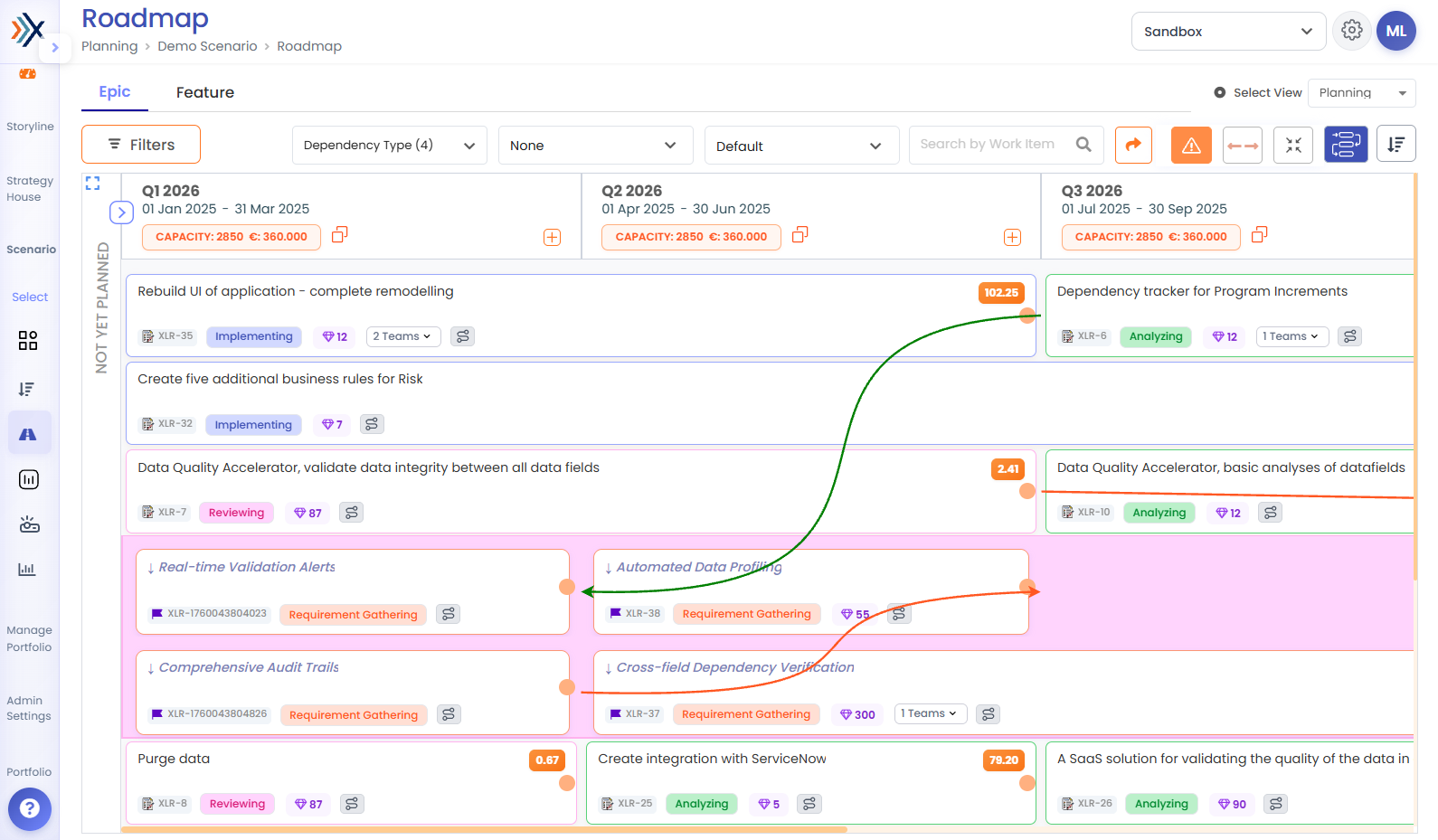Click the horizontal scrollbar at bottom of roadmap
1438x840 pixels.
coord(484,829)
